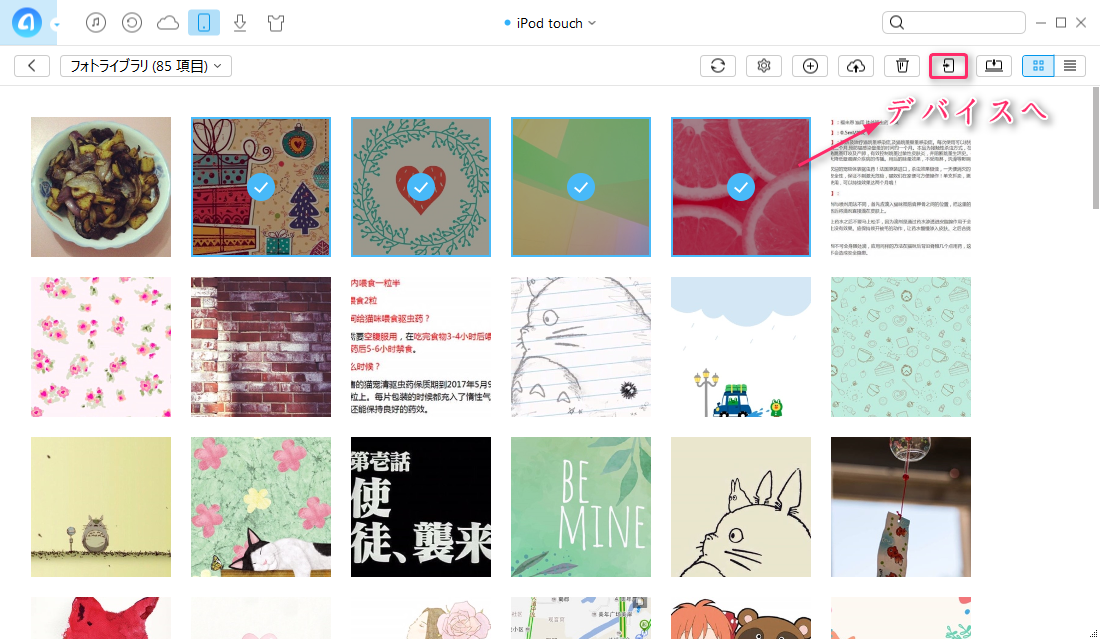Click the AnyTrans app logo
1100x640 pixels.
27,22
